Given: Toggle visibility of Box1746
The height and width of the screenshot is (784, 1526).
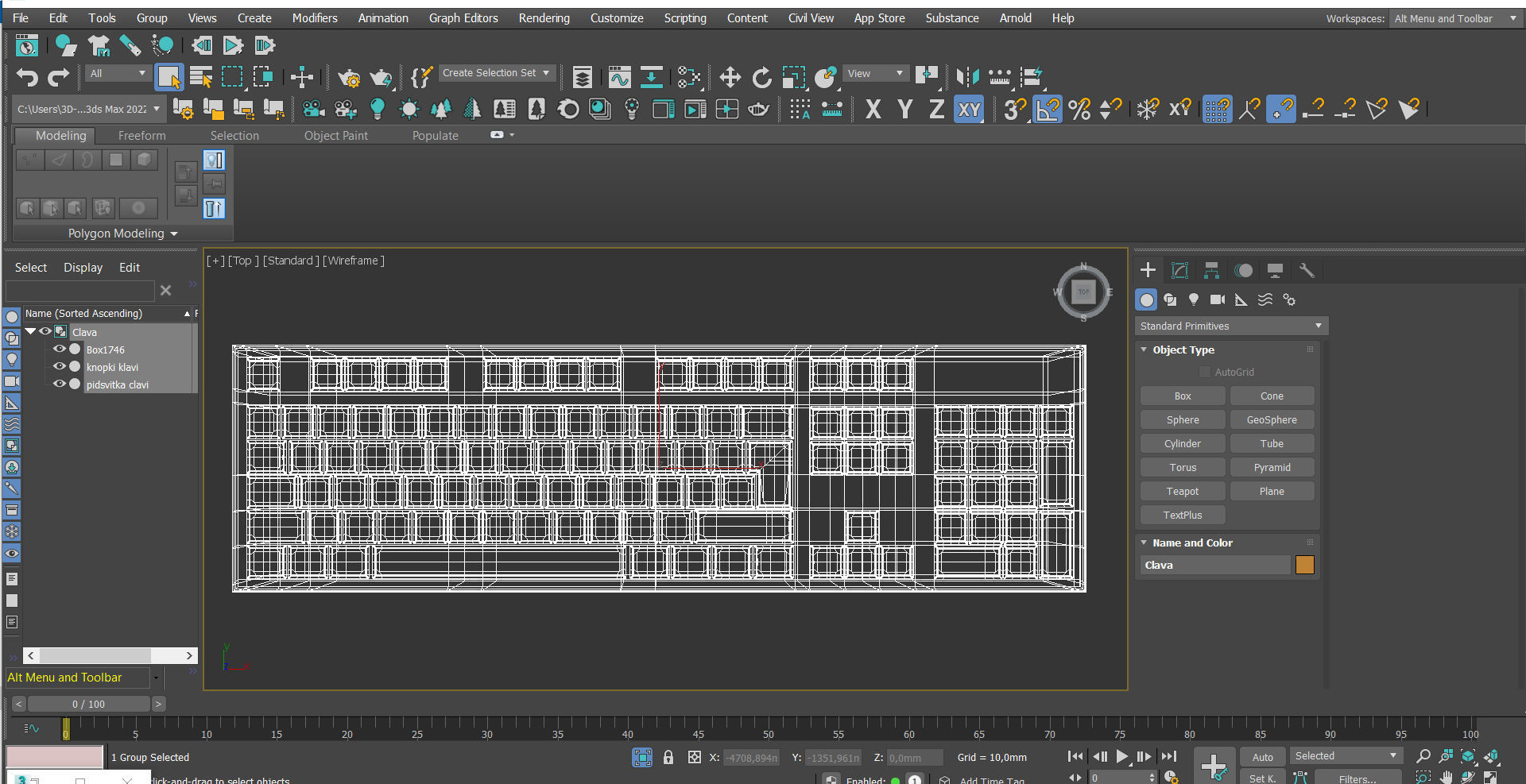Looking at the screenshot, I should click(60, 350).
